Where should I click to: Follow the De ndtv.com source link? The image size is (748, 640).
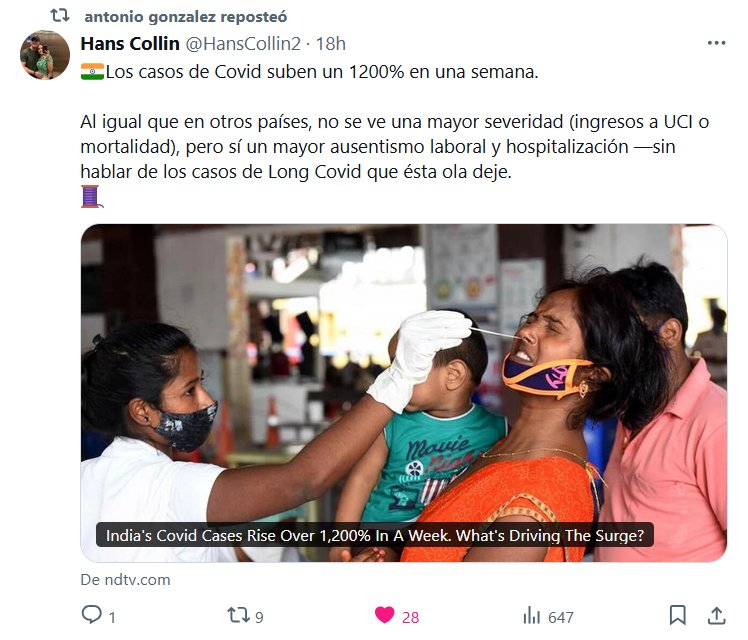tap(125, 579)
